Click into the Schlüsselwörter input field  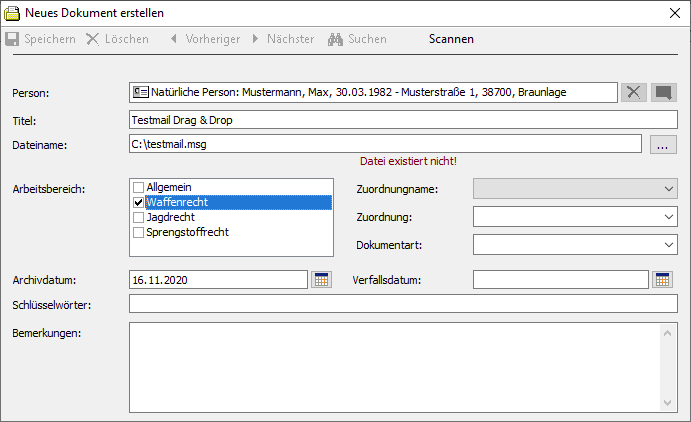[x=403, y=304]
